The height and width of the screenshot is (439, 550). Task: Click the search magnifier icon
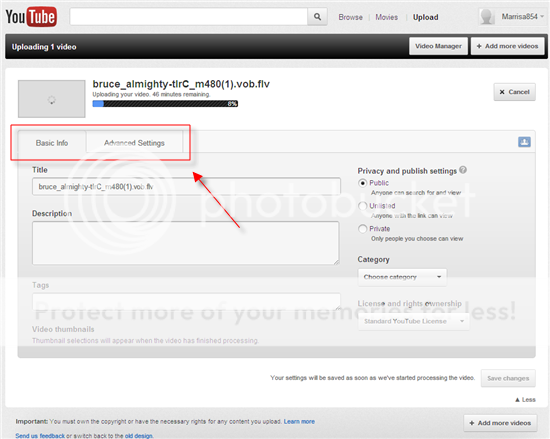point(317,16)
